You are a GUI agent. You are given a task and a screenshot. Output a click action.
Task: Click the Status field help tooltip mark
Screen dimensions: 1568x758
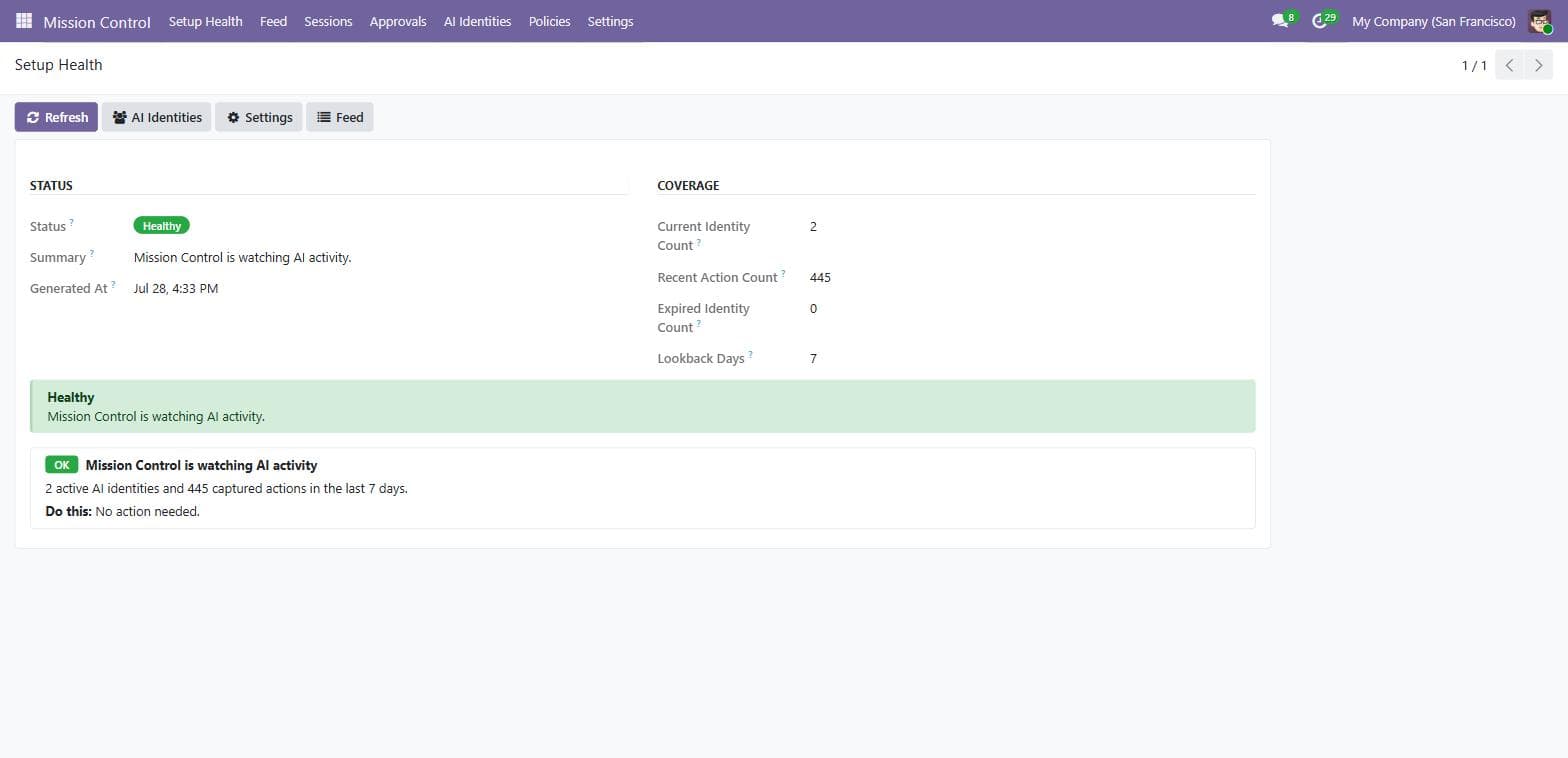[x=71, y=222]
